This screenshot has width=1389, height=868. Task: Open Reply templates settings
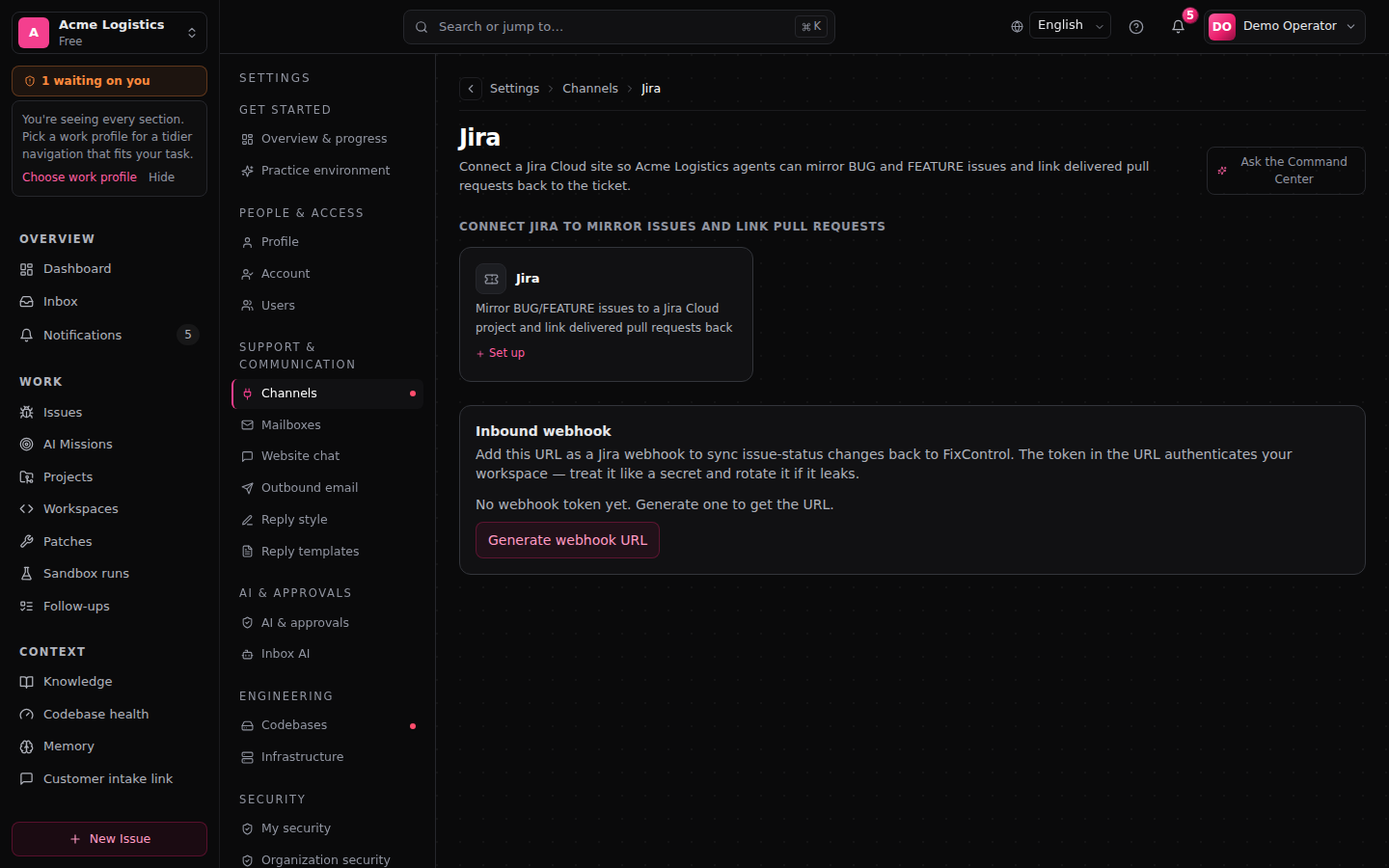point(327,552)
